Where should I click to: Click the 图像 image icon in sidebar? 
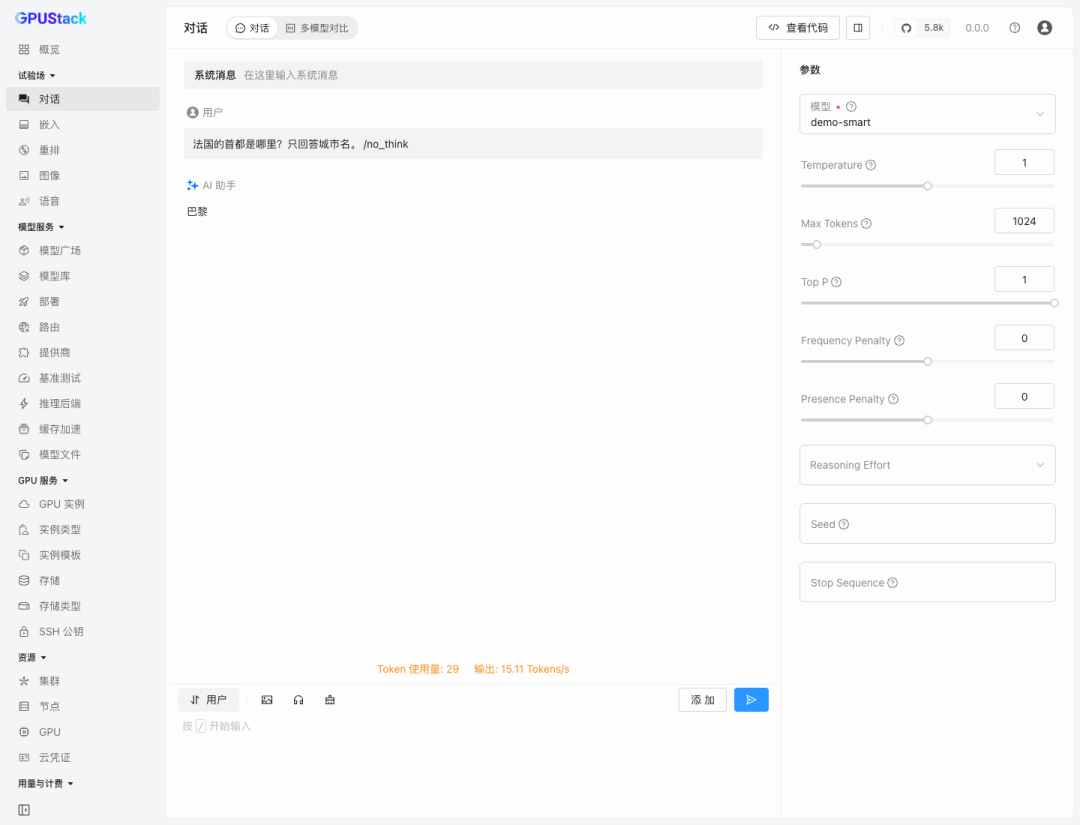(x=24, y=176)
